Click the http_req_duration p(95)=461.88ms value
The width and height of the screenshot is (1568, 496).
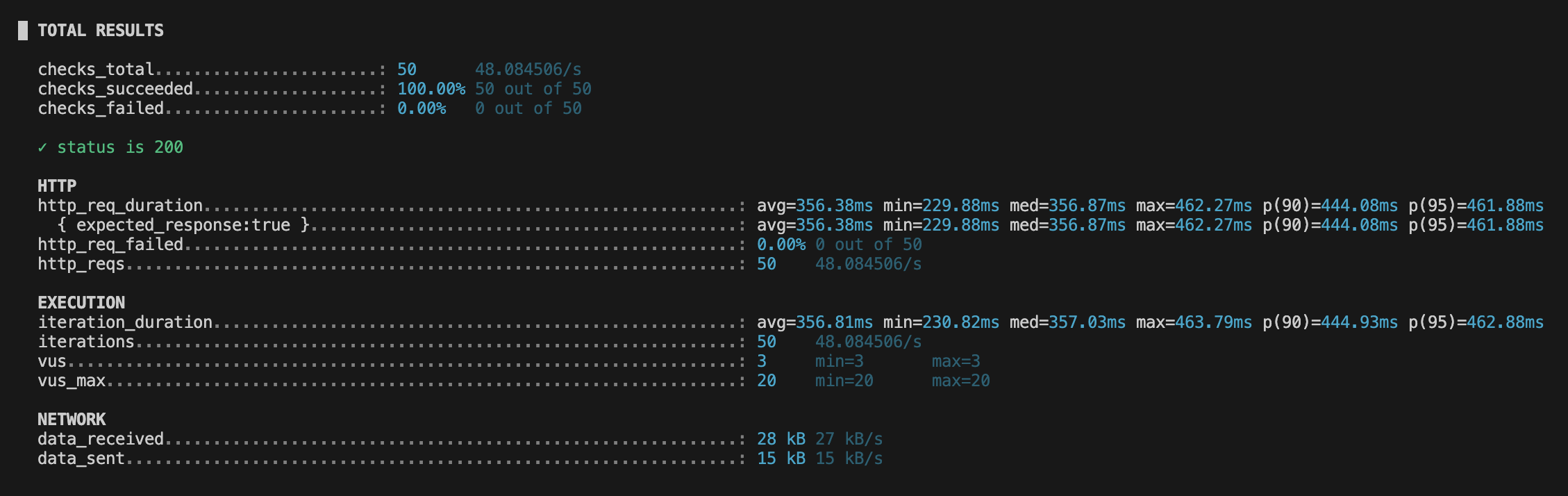[1476, 206]
